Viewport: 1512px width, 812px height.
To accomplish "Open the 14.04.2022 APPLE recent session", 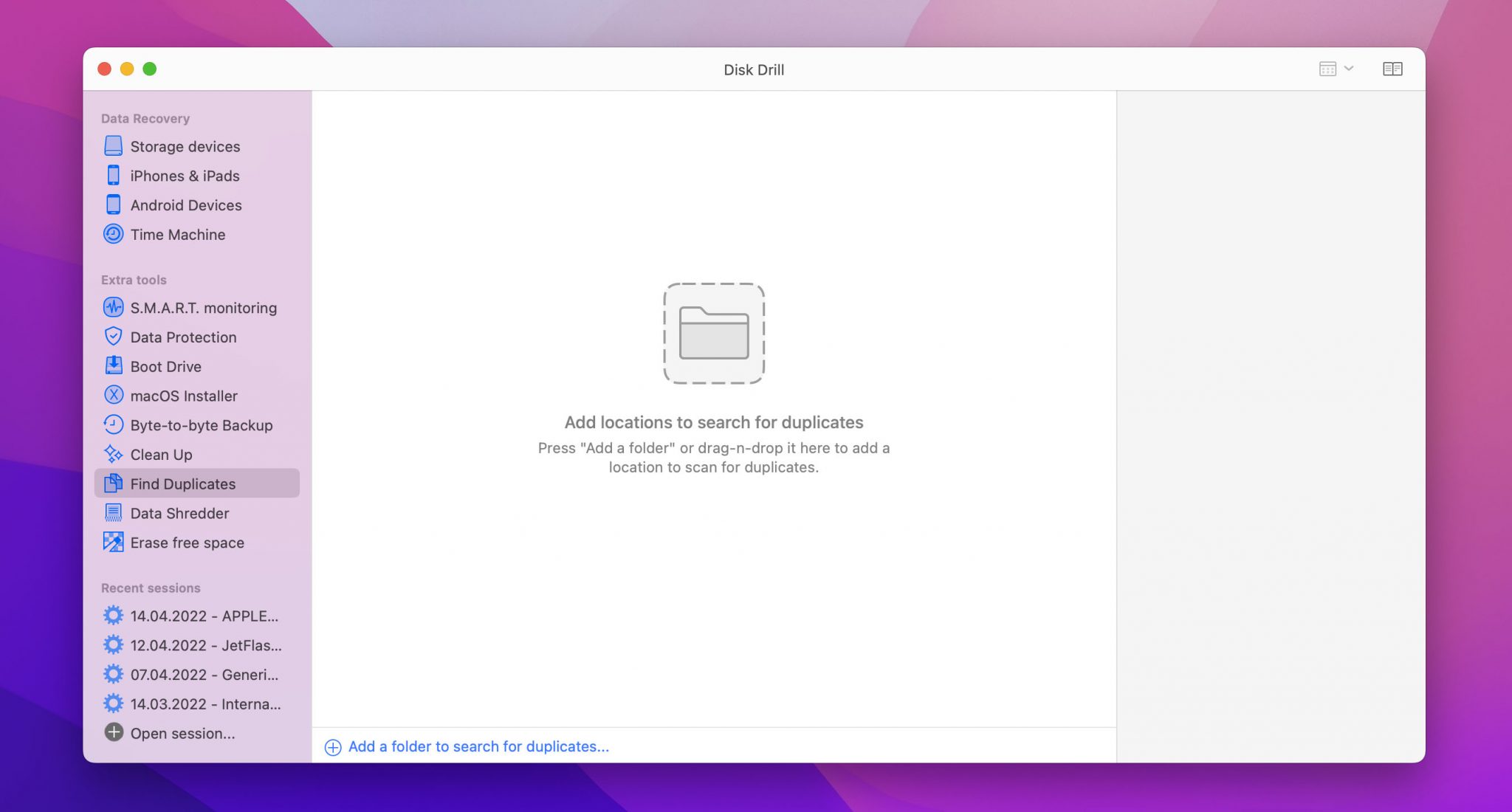I will pyautogui.click(x=196, y=616).
